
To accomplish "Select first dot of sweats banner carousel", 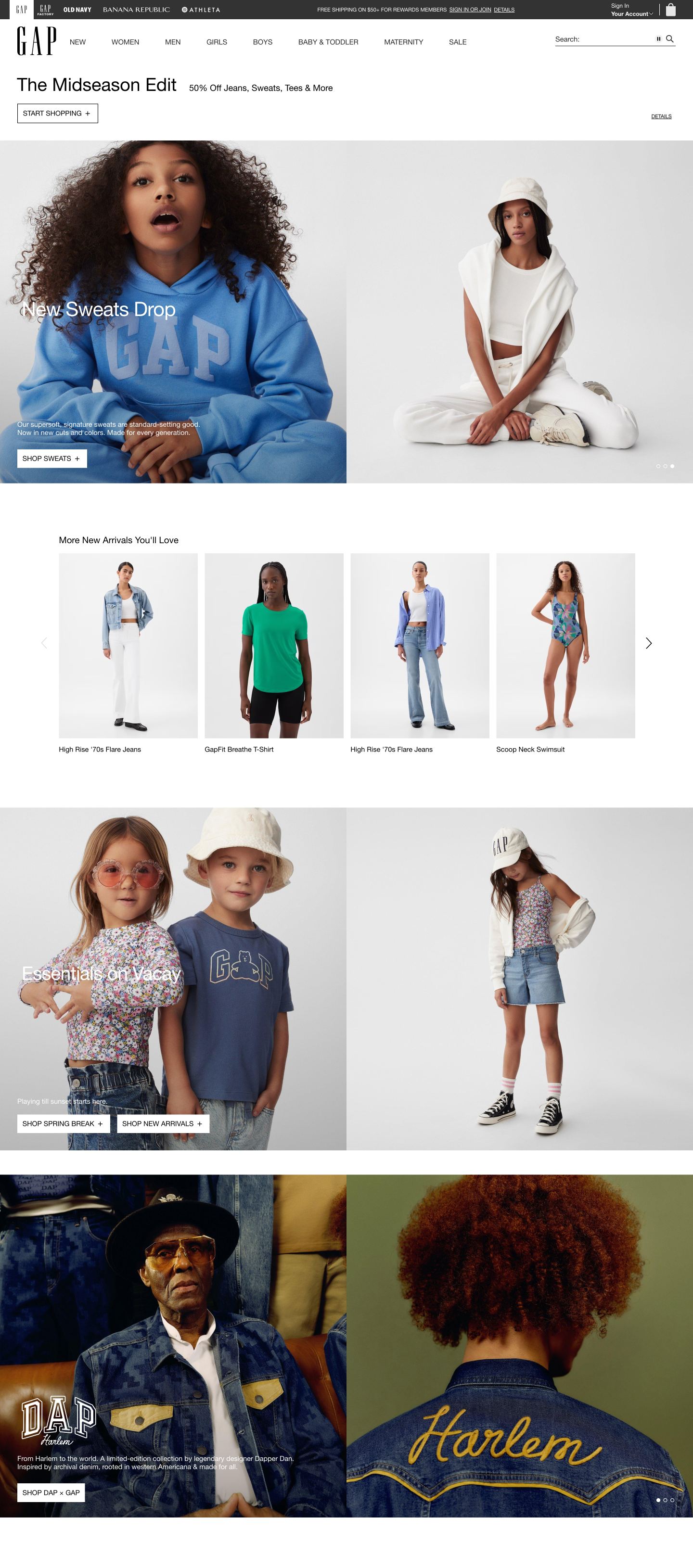I will pyautogui.click(x=658, y=466).
